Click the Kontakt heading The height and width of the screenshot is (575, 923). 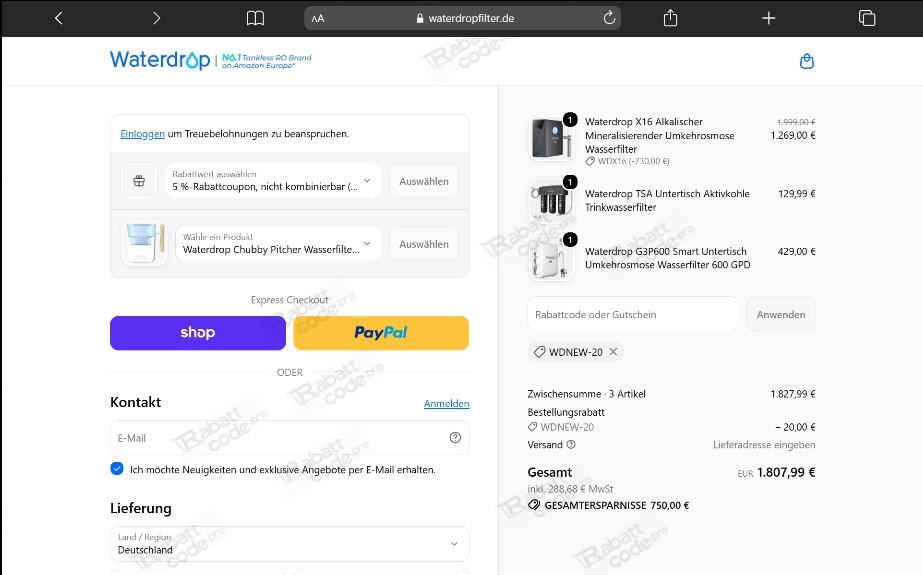135,402
